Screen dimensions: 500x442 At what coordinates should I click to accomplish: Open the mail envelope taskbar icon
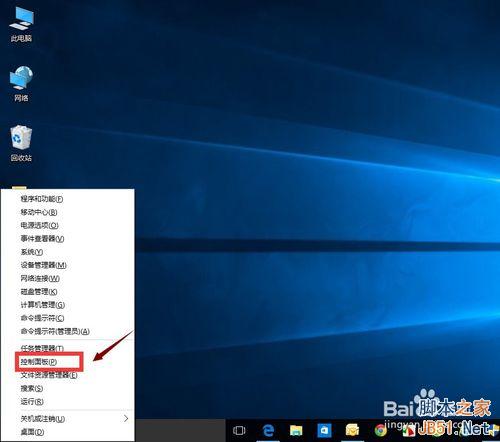(352, 430)
